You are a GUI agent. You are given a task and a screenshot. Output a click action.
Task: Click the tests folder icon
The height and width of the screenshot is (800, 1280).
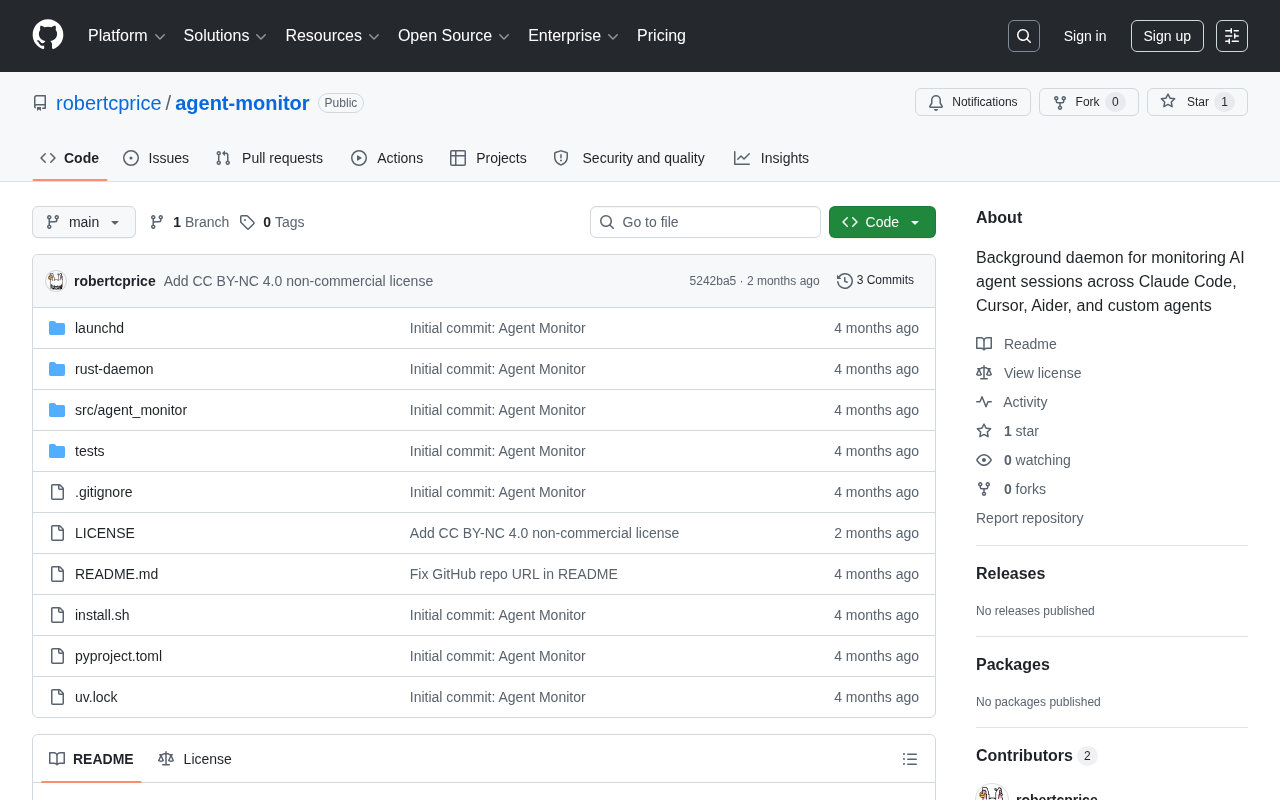point(57,451)
